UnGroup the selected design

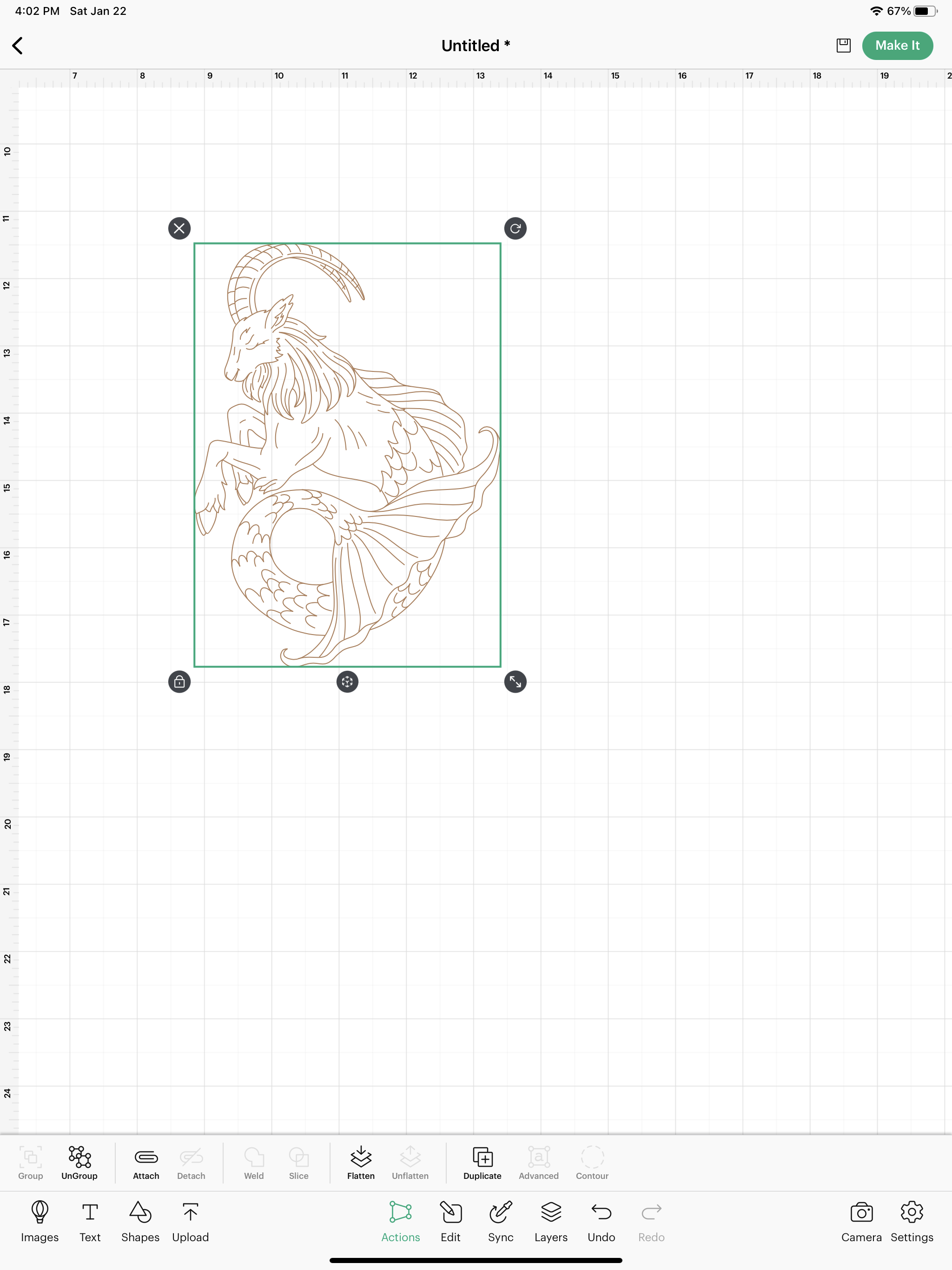(79, 1163)
